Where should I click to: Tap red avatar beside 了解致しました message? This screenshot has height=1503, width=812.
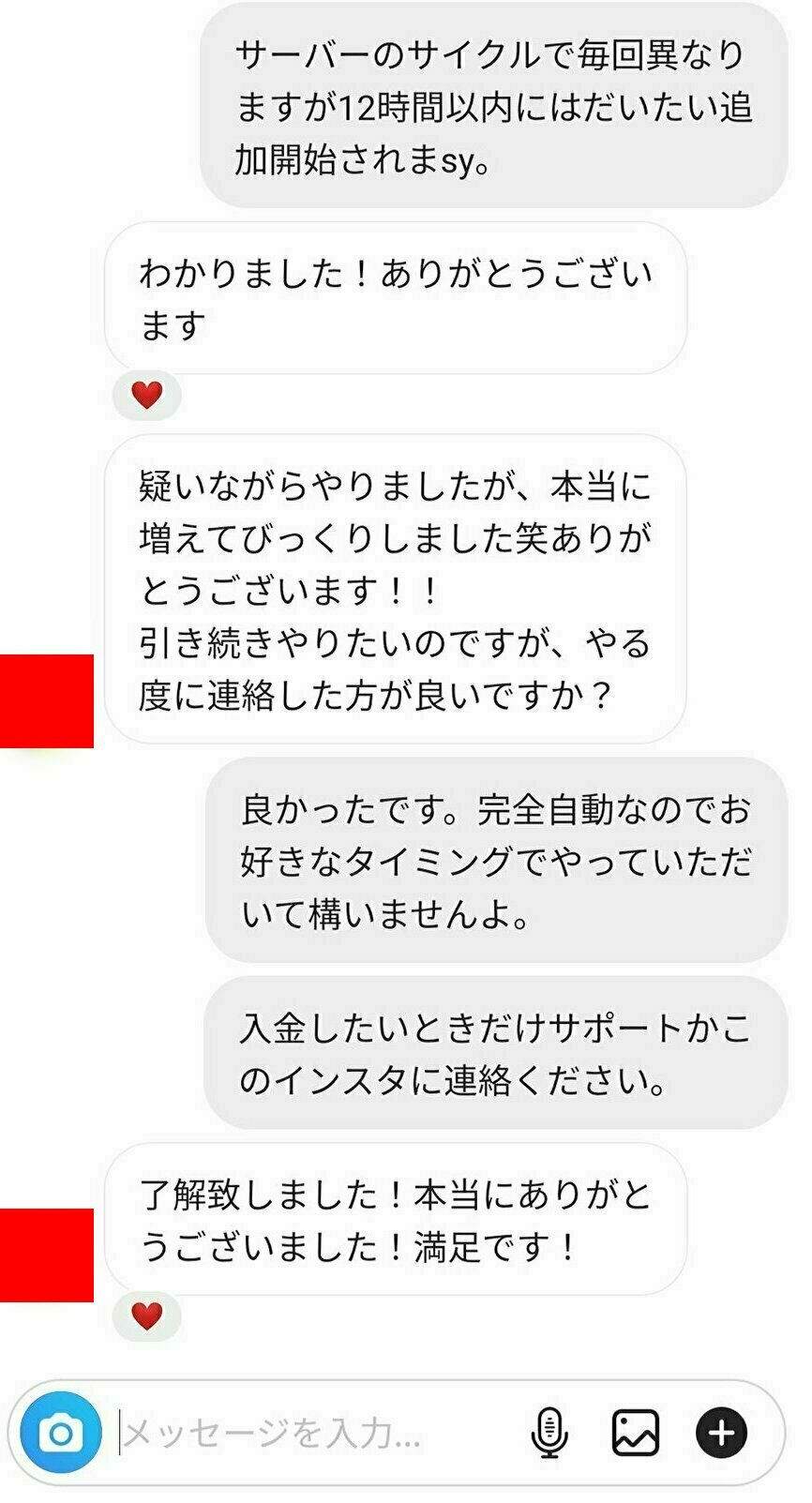[47, 1255]
